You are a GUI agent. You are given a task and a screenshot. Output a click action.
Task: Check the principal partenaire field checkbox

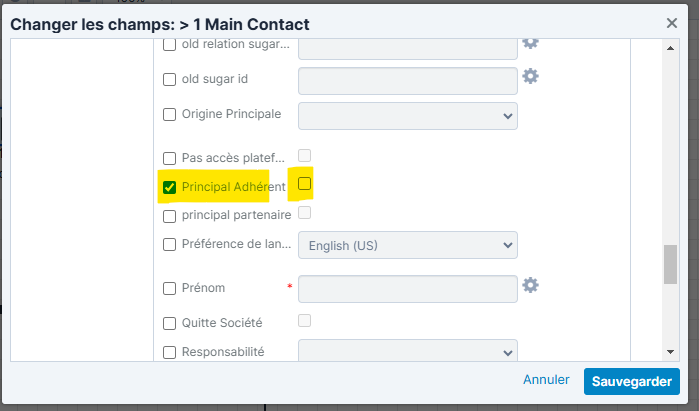tap(169, 215)
